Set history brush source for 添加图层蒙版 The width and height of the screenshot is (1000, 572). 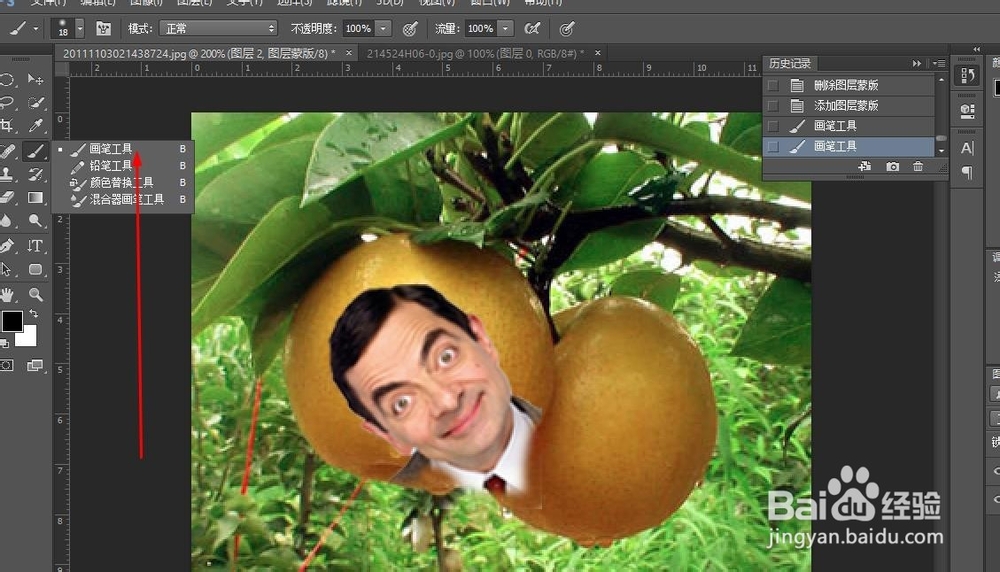[x=773, y=106]
